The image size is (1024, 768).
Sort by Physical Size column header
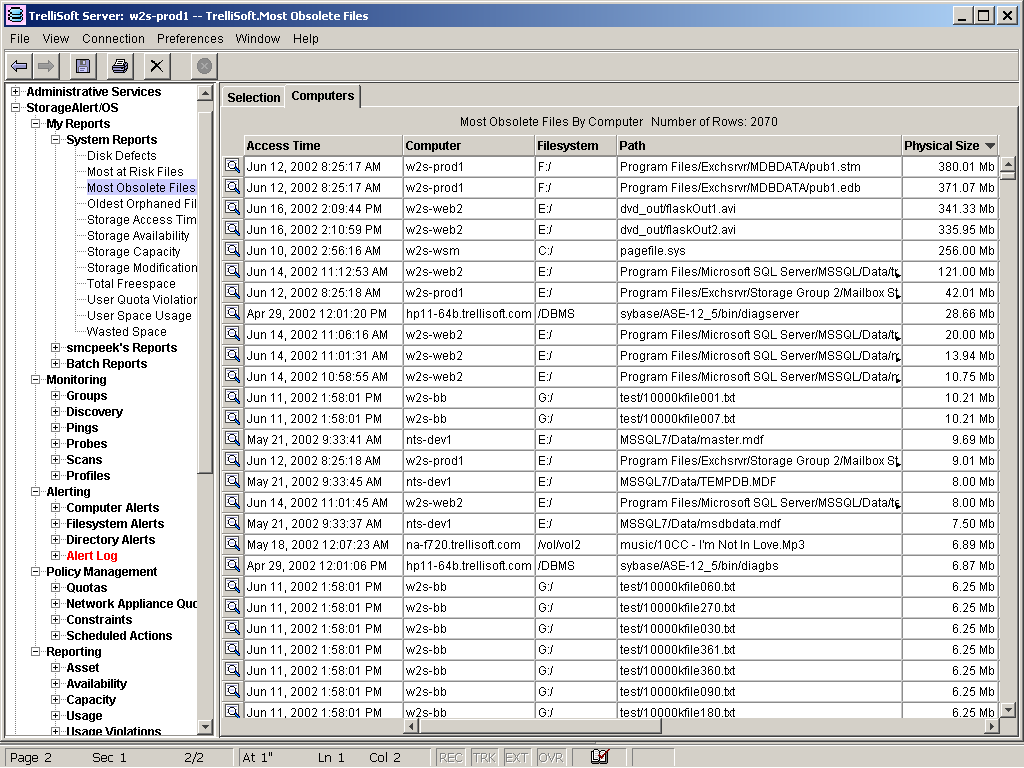(950, 146)
